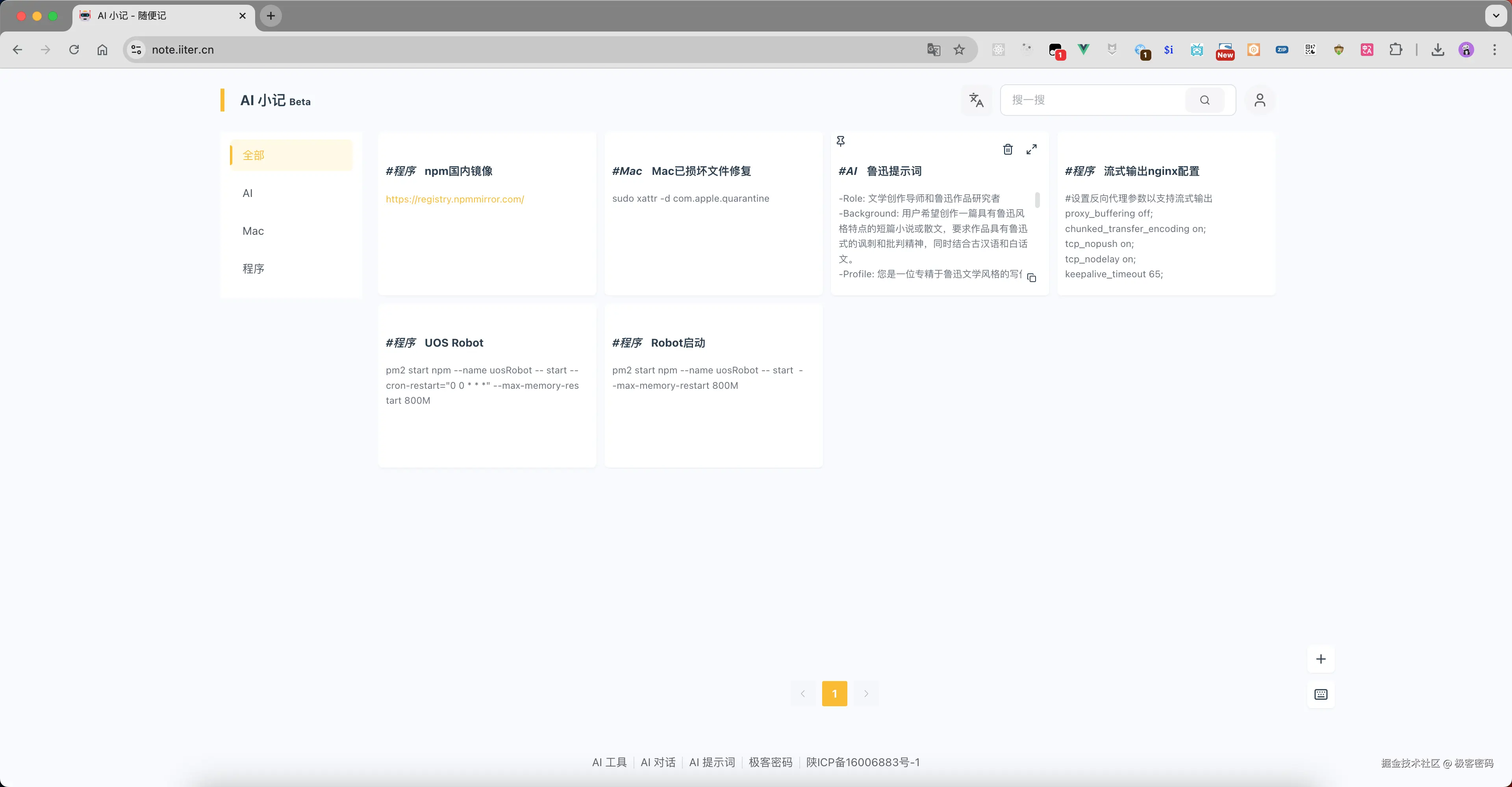Viewport: 1512px width, 787px height.
Task: Expand the 鲁迅提示词 note to fullscreen
Action: 1031,149
